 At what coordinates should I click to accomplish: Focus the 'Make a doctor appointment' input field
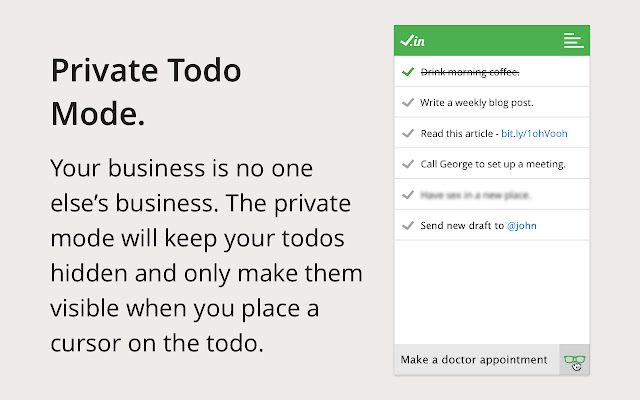[x=475, y=360]
